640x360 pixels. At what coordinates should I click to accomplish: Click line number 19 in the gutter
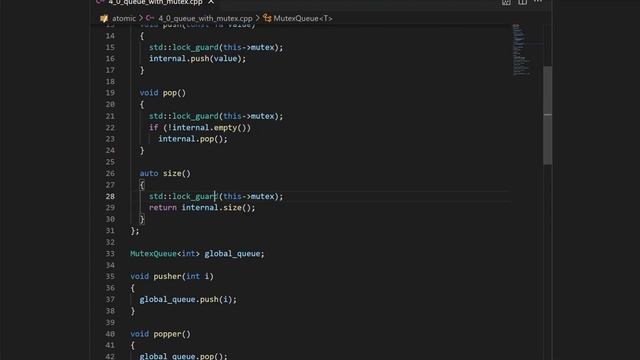(x=110, y=93)
